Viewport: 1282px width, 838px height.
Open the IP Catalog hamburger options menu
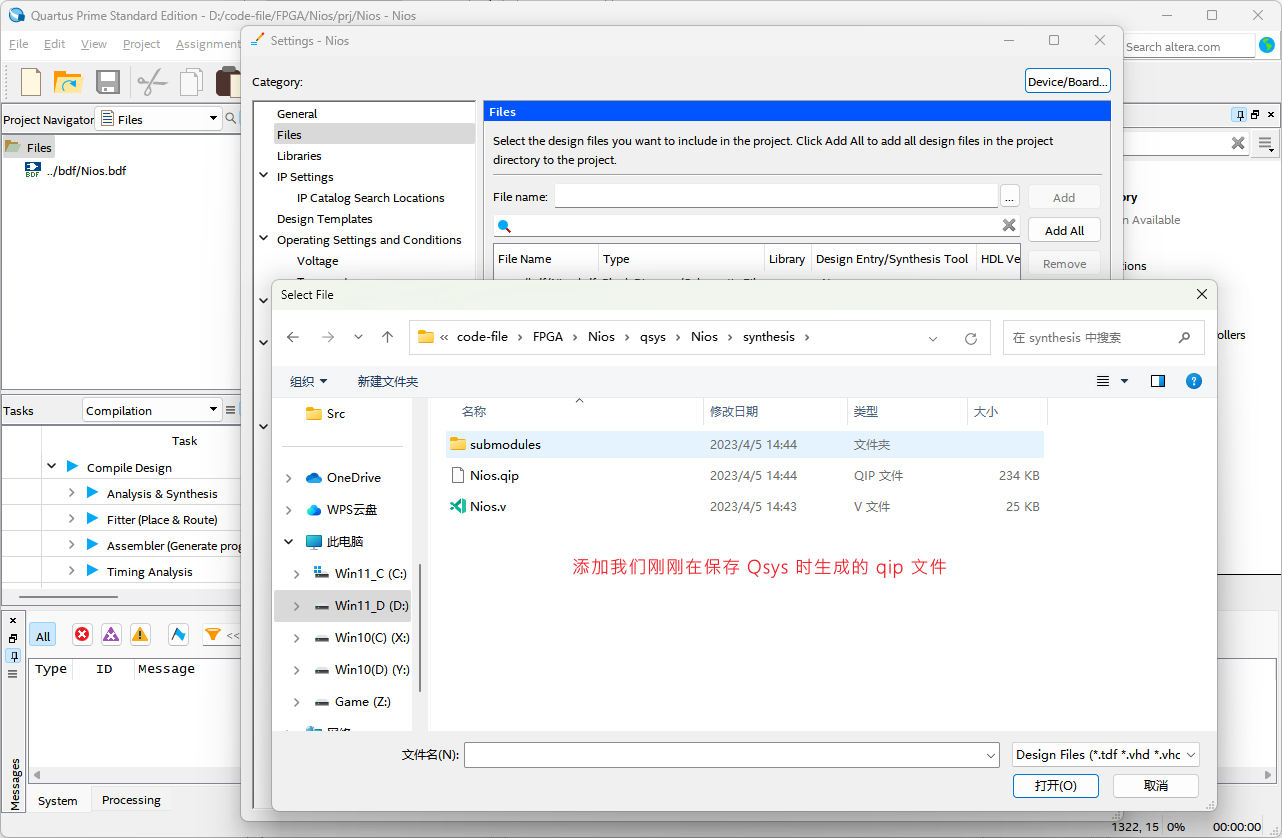pos(1266,144)
